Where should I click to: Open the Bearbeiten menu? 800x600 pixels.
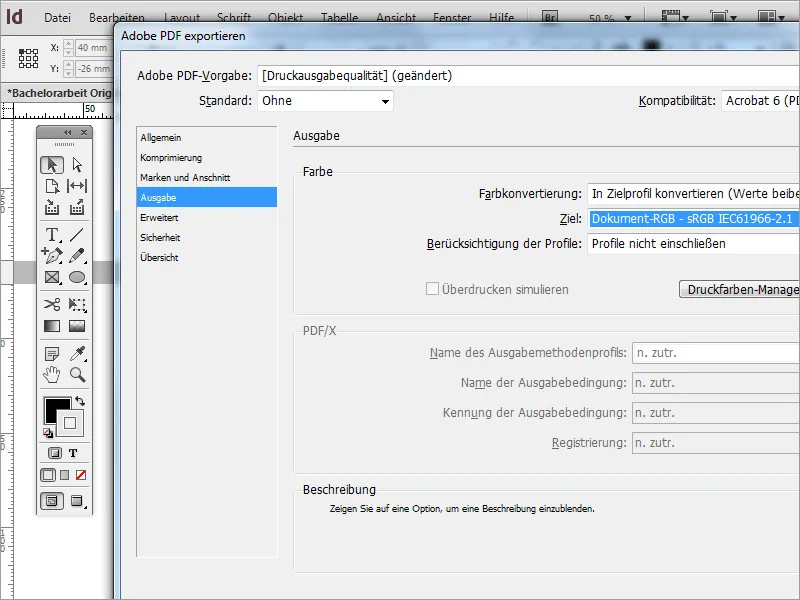point(116,18)
